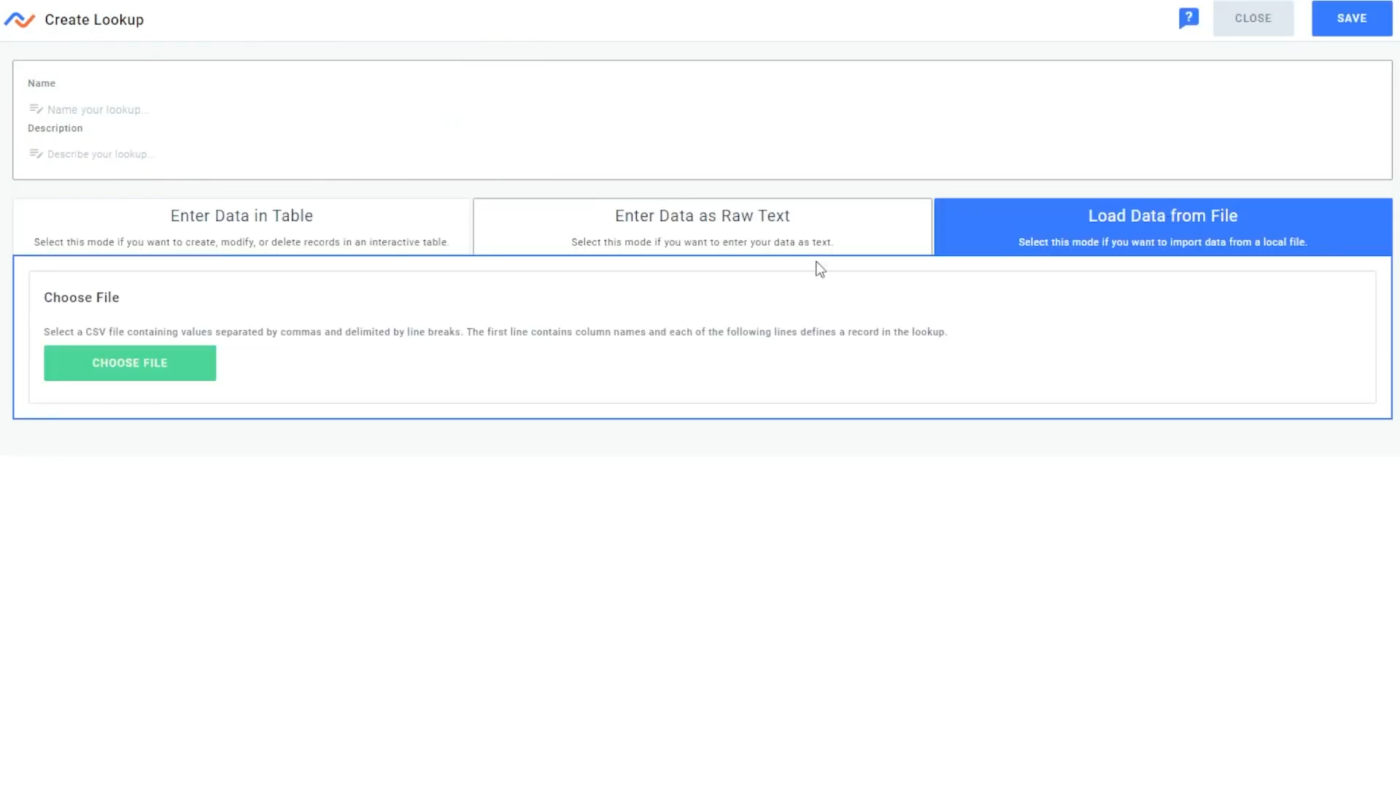
Task: Click the interactive table mode description text
Action: pyautogui.click(x=241, y=242)
